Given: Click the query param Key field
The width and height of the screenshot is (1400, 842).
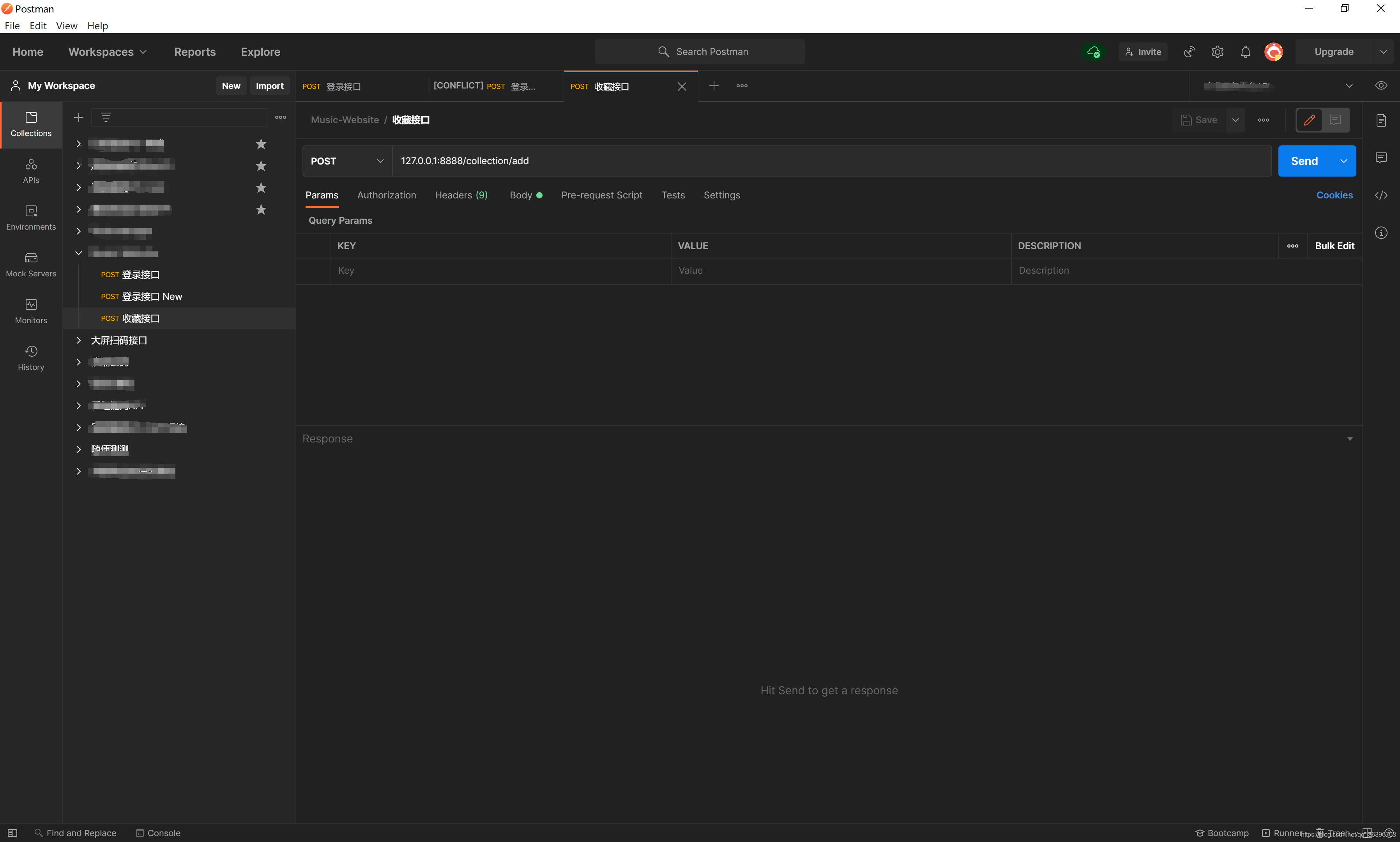Looking at the screenshot, I should pyautogui.click(x=501, y=271).
